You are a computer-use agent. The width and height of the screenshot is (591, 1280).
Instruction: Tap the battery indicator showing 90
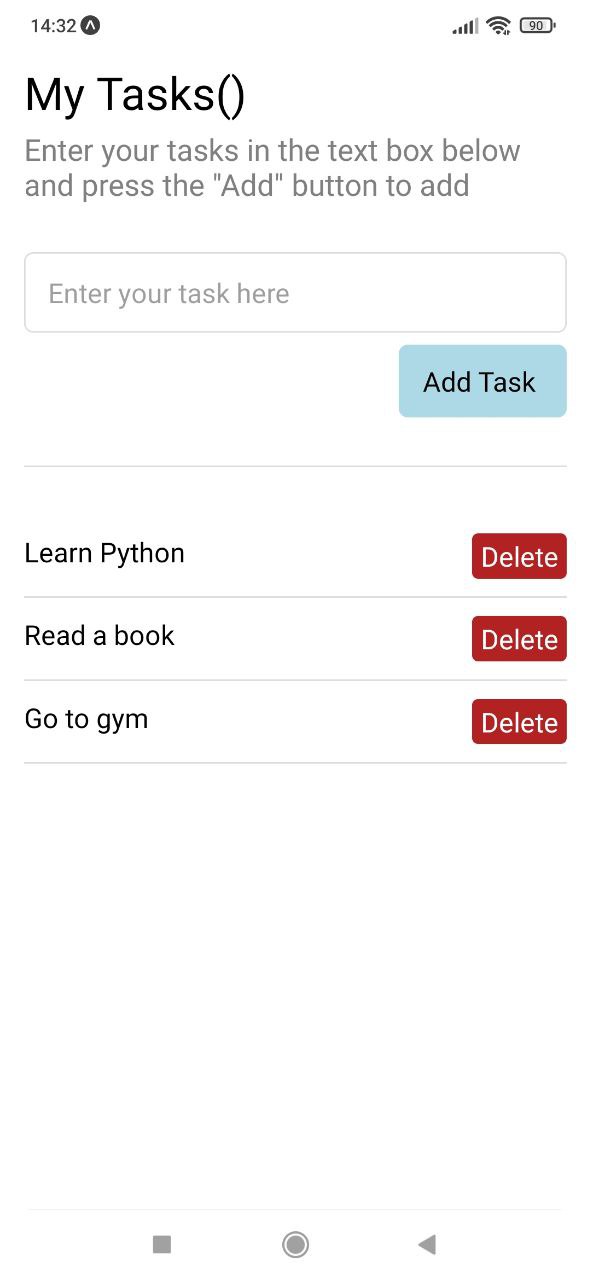(536, 25)
